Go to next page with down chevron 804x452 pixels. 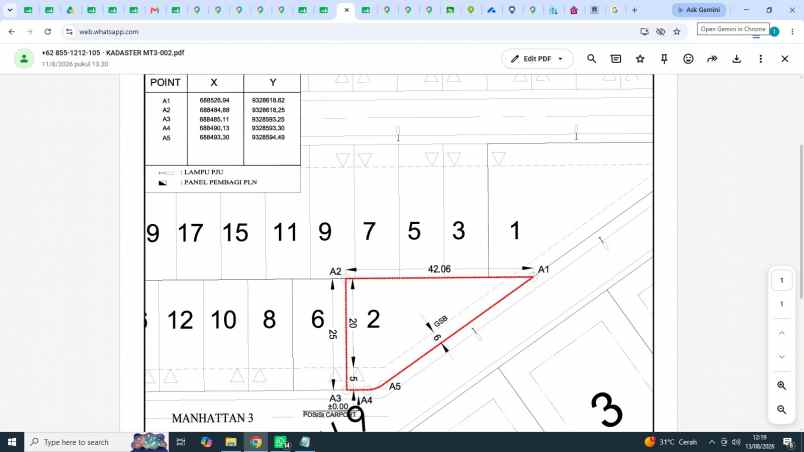(x=781, y=357)
